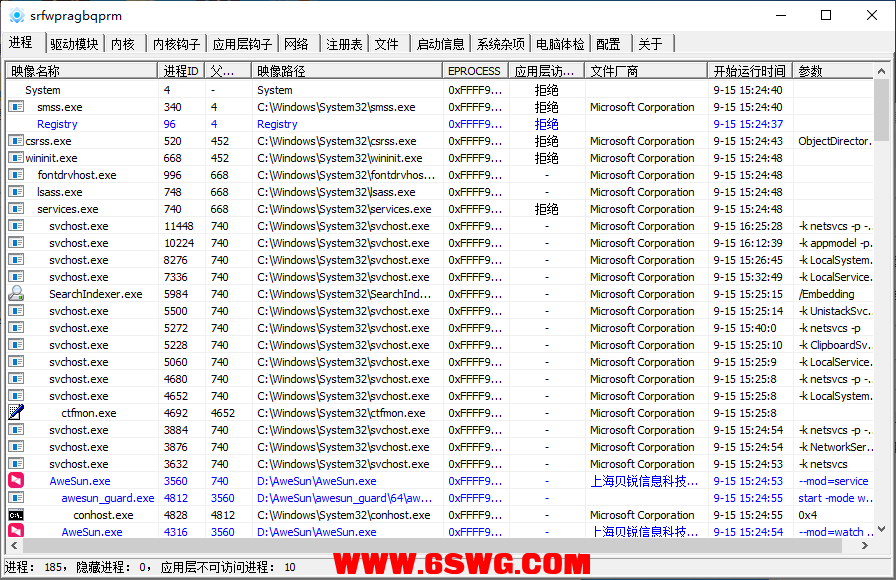
Task: Select the awesun_guard.exe process name
Action: tap(108, 498)
